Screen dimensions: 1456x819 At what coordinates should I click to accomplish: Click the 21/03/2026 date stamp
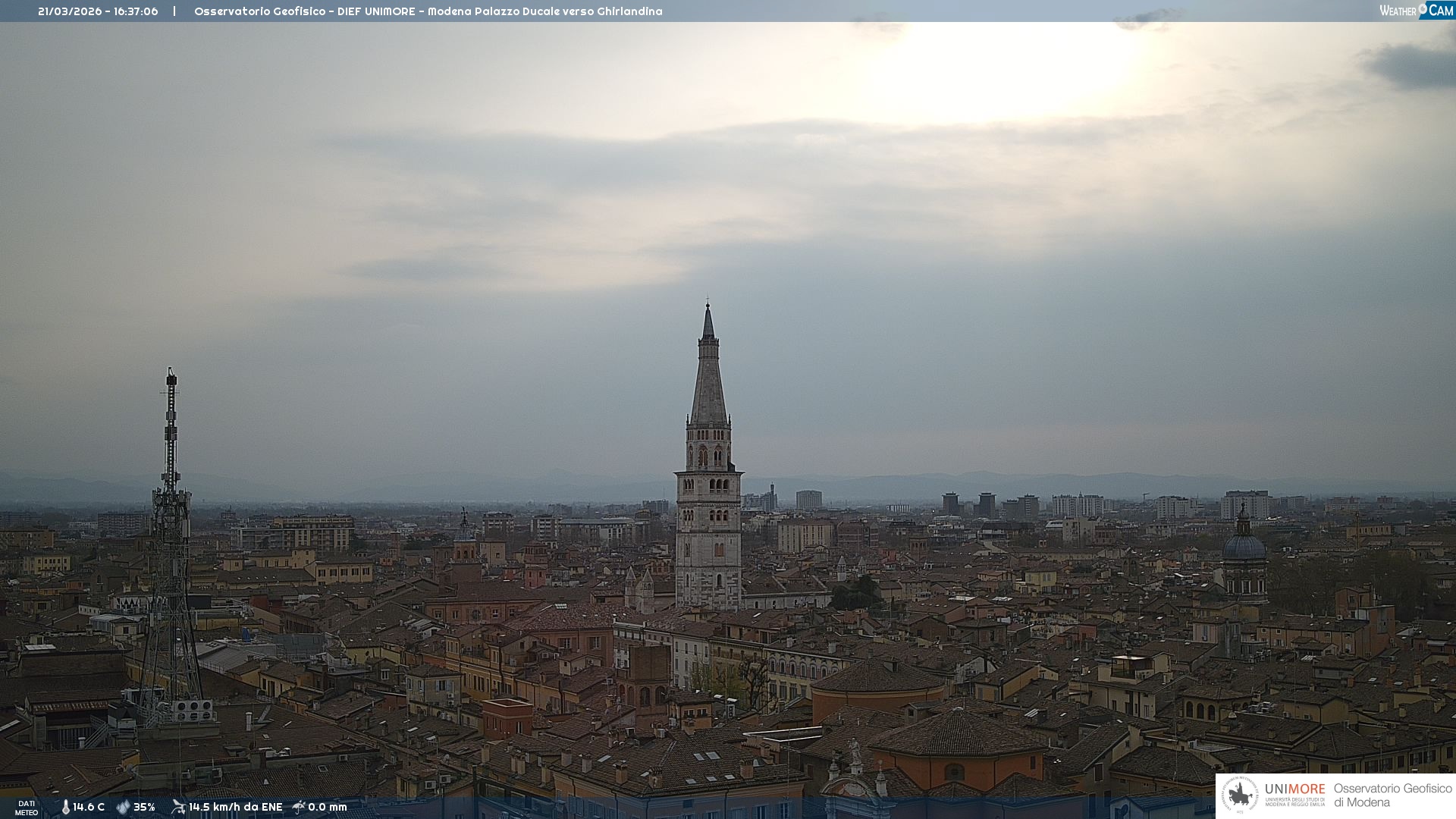(69, 11)
